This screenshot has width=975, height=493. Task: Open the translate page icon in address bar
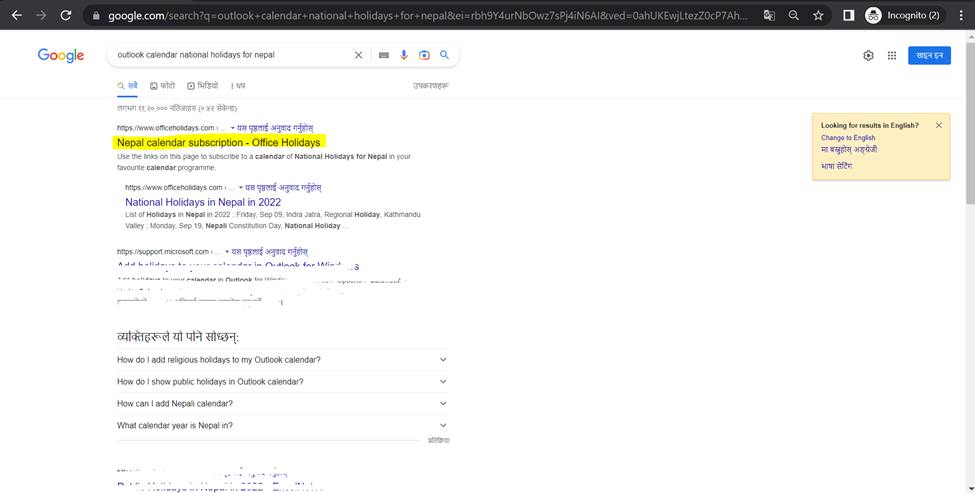(769, 16)
